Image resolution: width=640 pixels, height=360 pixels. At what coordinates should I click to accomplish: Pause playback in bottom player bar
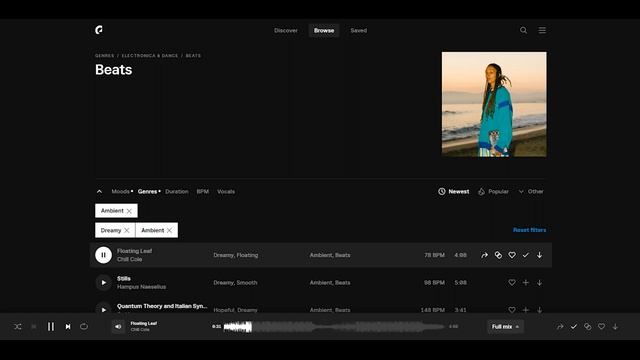pos(51,327)
